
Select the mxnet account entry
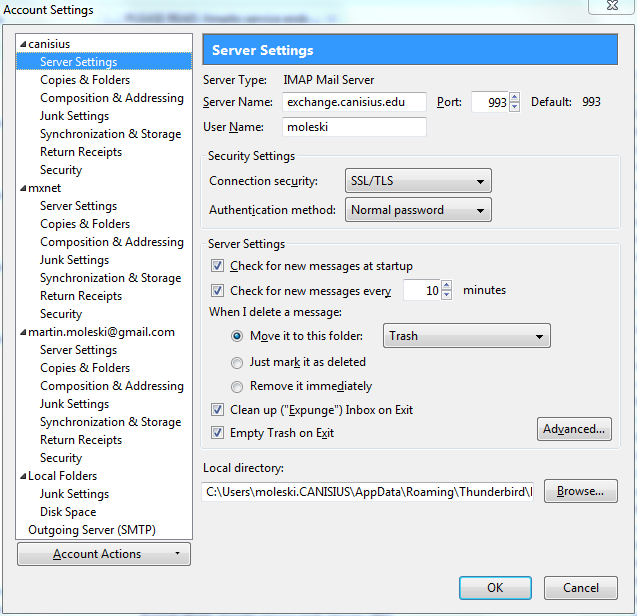click(x=44, y=188)
